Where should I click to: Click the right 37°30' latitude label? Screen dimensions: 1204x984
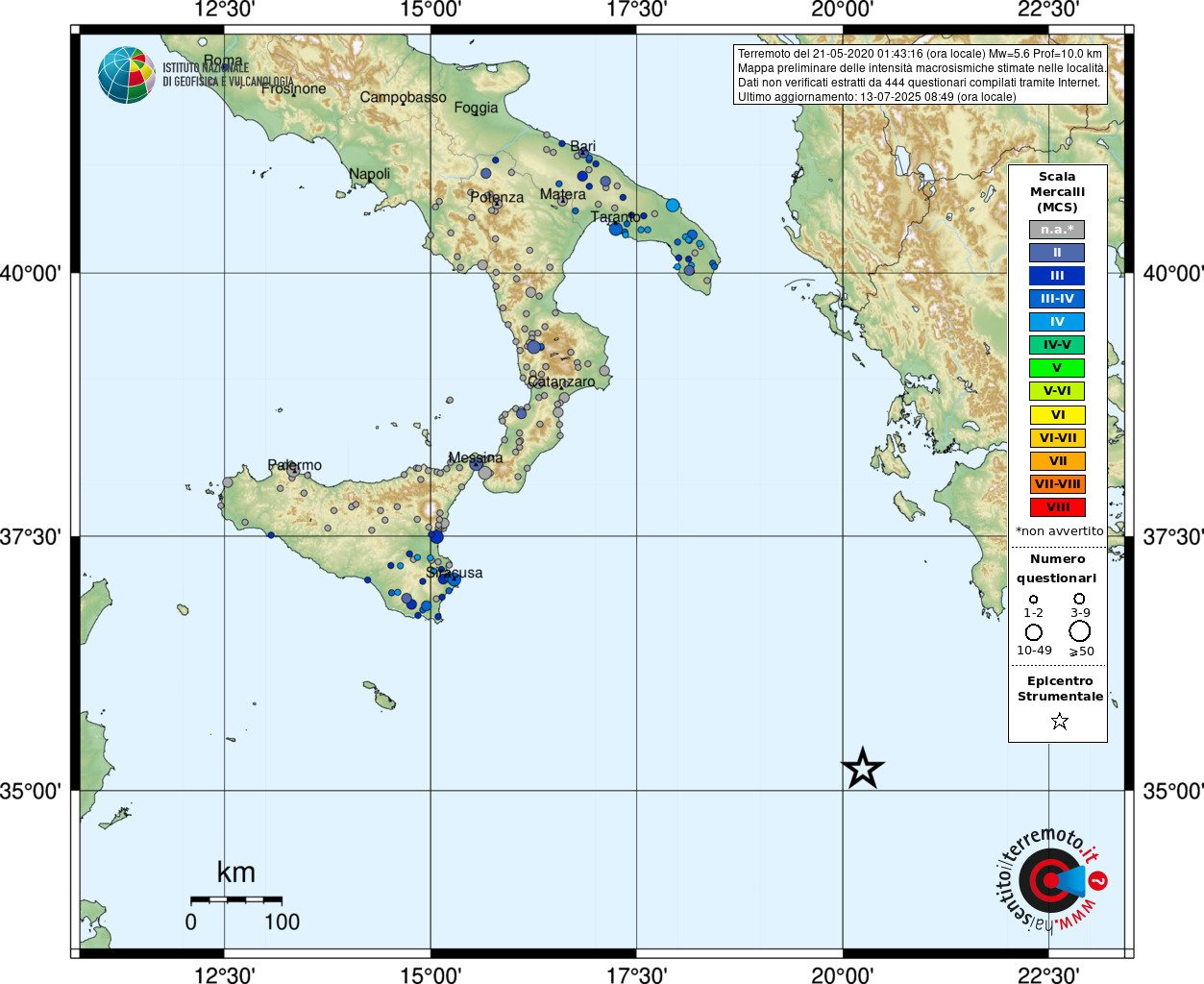pyautogui.click(x=1173, y=536)
